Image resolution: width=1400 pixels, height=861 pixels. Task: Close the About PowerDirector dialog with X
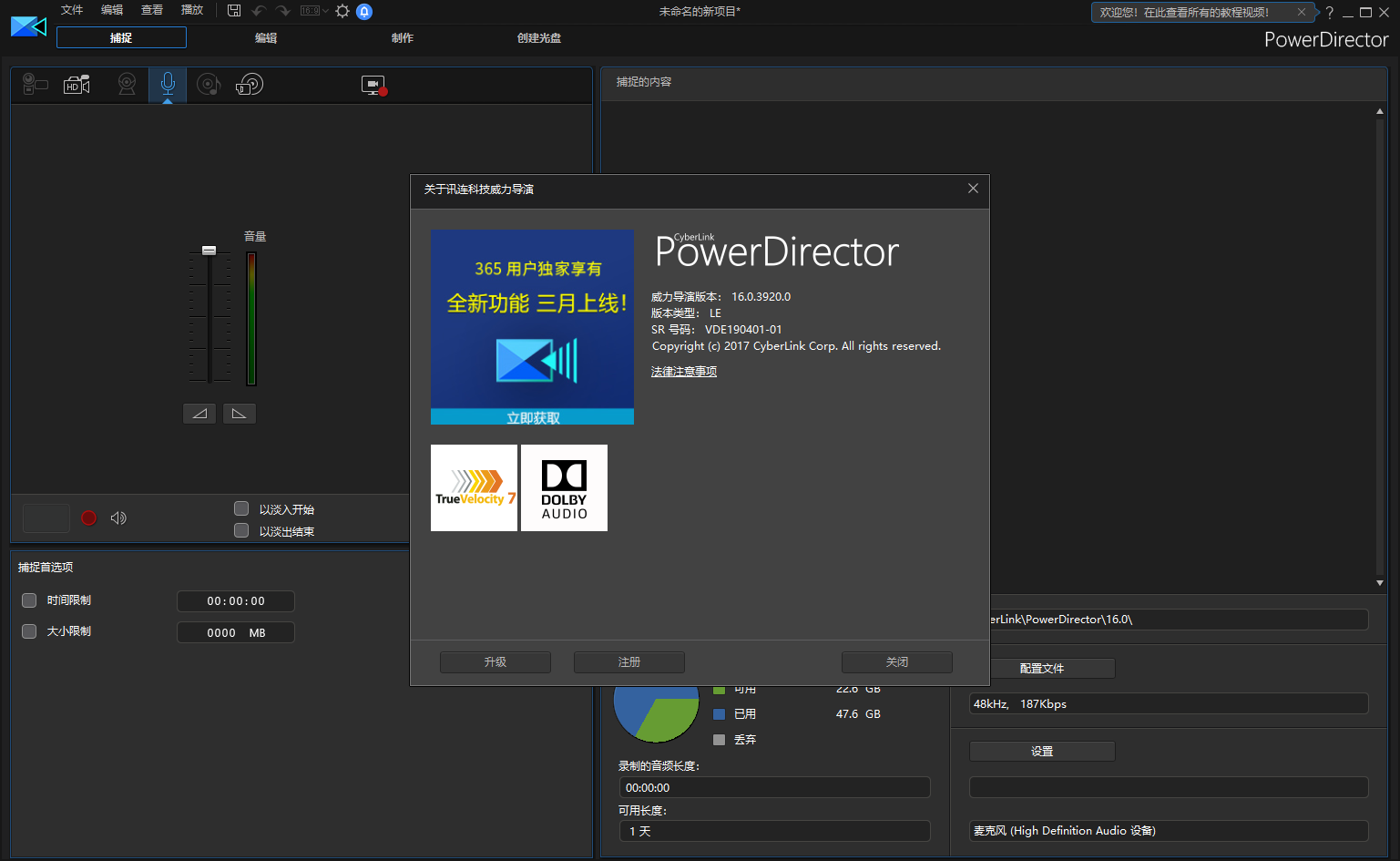[x=973, y=189]
